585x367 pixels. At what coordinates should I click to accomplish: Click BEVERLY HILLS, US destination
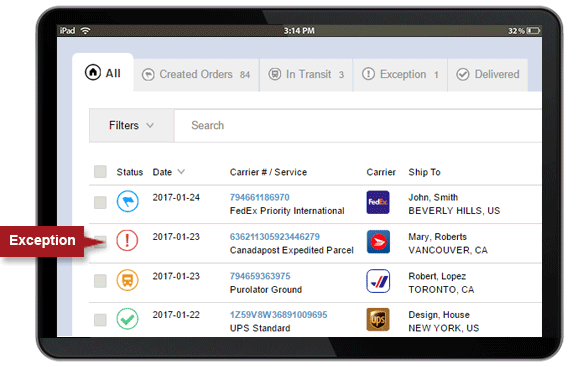(454, 211)
